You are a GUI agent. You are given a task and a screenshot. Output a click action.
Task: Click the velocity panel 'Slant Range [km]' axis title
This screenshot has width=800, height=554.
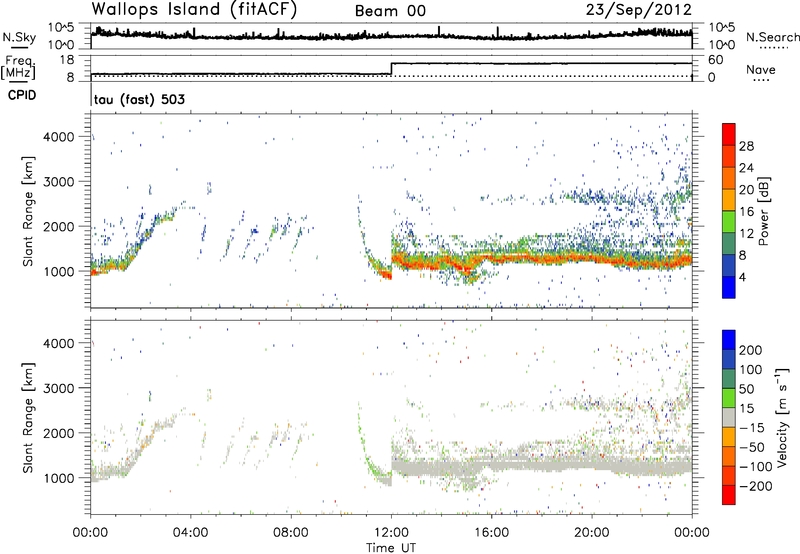28,418
